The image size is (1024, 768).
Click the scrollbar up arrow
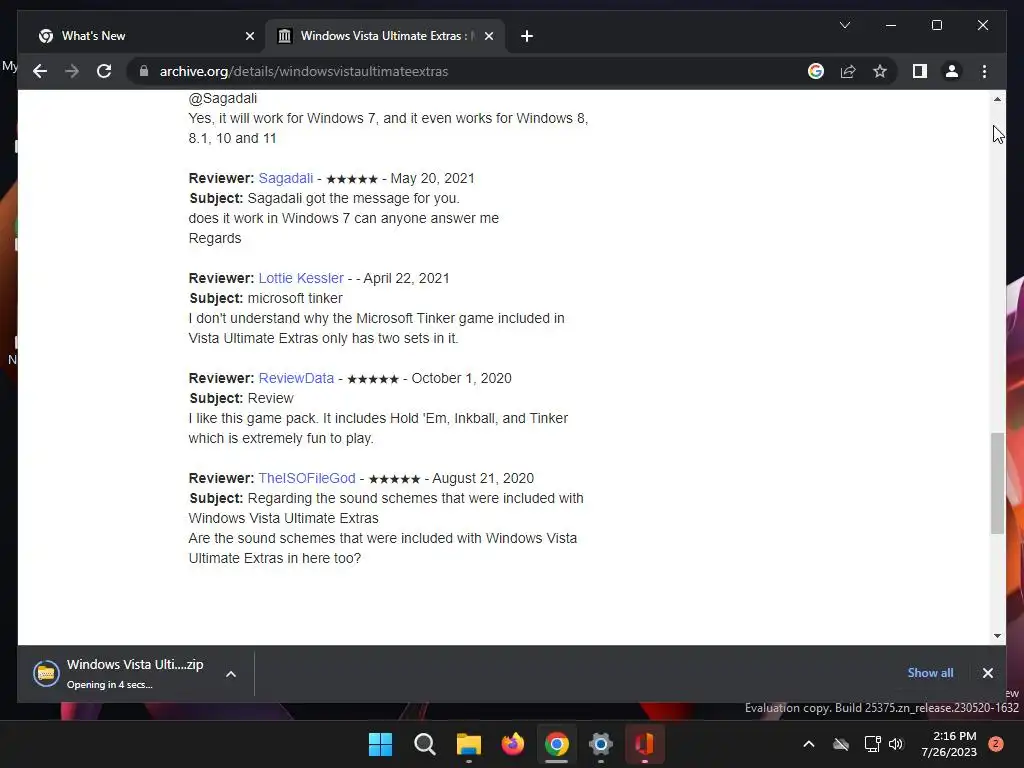997,99
